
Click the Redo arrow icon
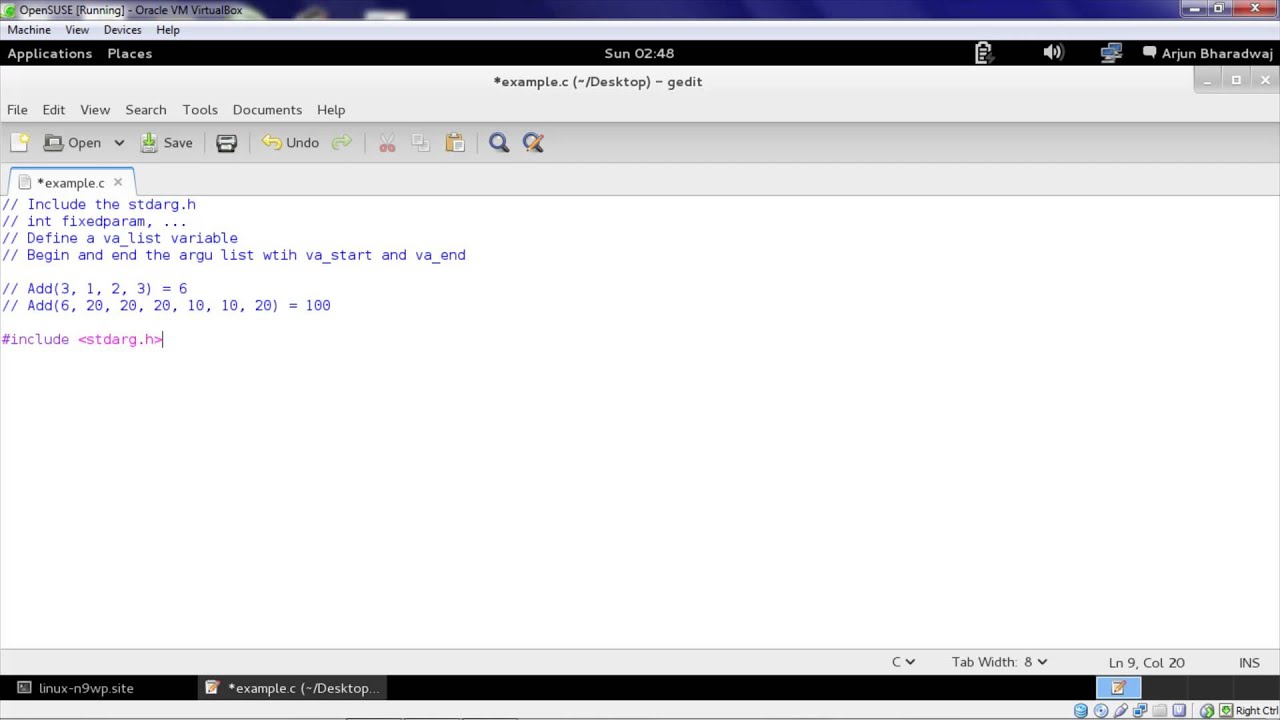coord(342,143)
